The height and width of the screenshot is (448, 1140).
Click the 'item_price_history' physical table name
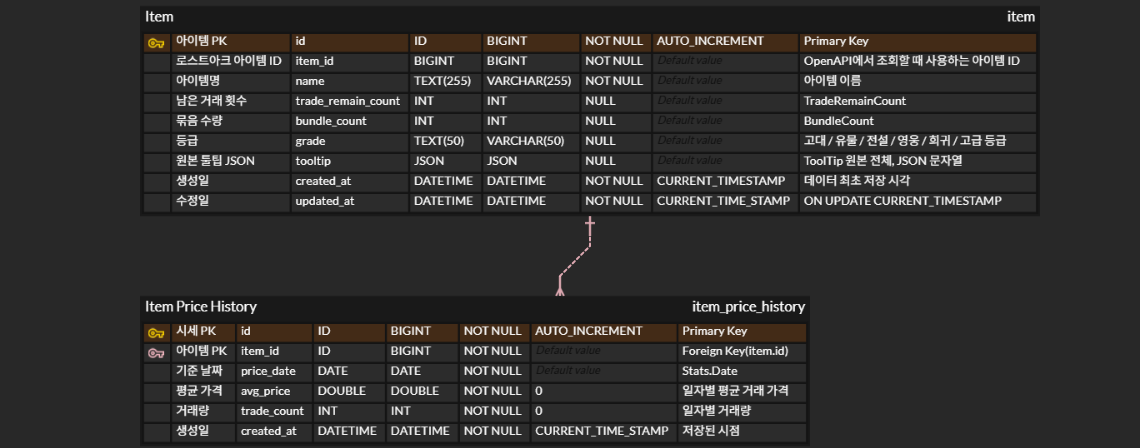748,307
